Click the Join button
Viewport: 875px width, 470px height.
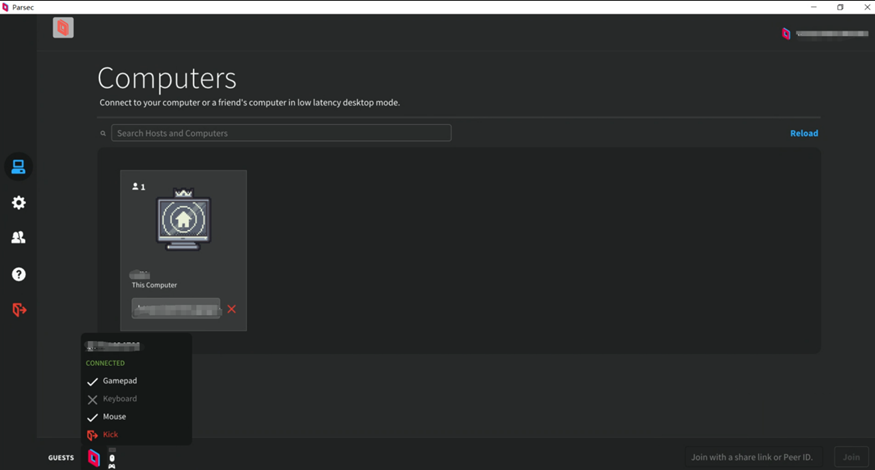coord(851,457)
